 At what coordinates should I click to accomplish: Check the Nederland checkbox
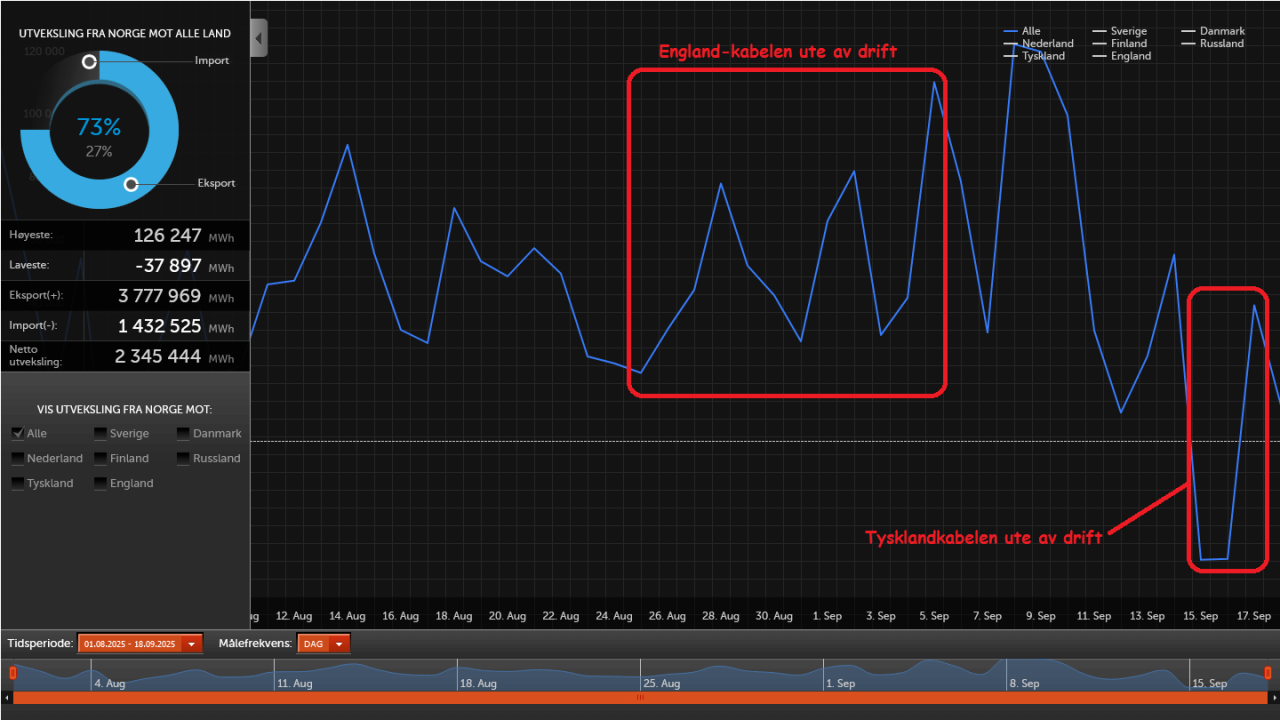click(16, 458)
